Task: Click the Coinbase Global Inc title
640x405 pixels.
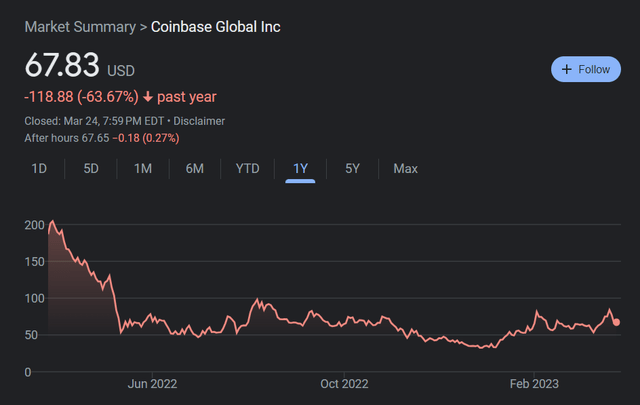Action: [216, 27]
